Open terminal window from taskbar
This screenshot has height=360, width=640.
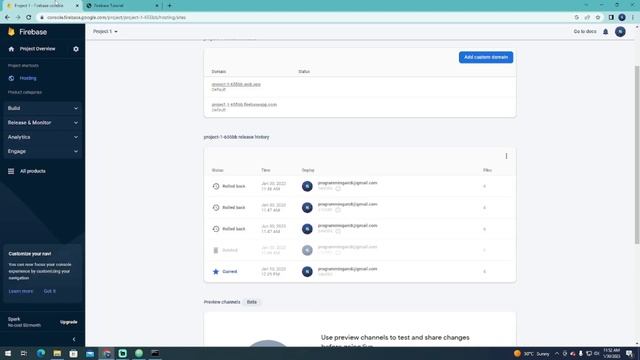click(155, 353)
